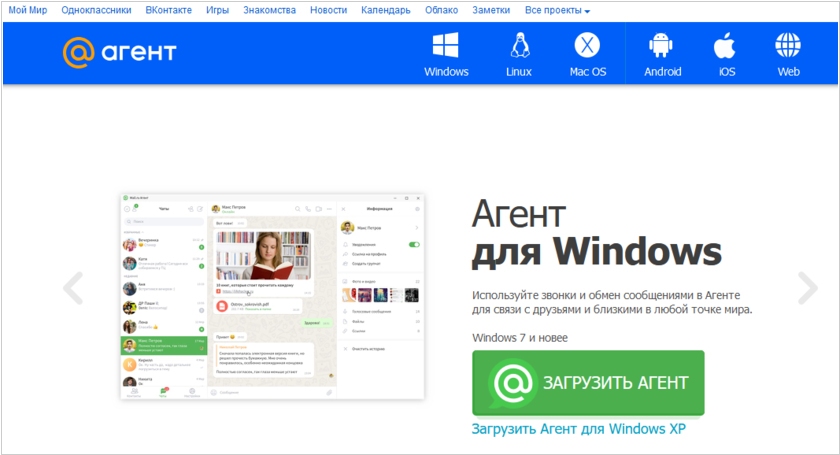This screenshot has width=840, height=455.
Task: Click the Агент app screenshot preview
Action: coord(272,297)
